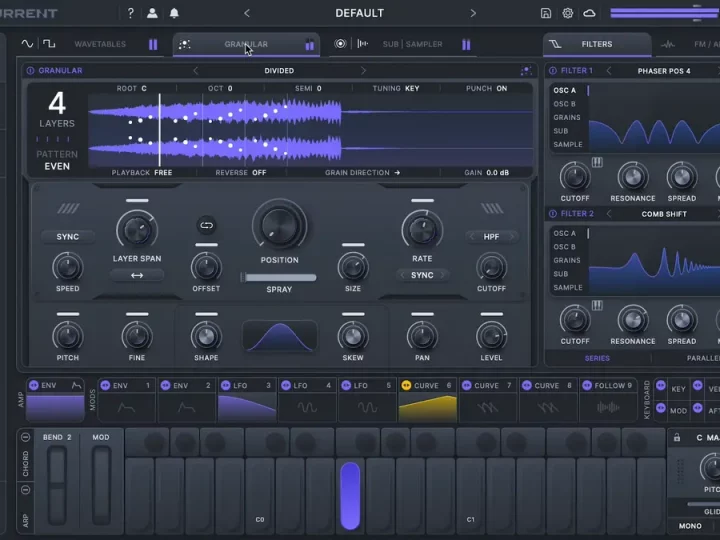Select previous Filter 2 type before COMB SHIFT
This screenshot has height=540, width=720.
(609, 214)
